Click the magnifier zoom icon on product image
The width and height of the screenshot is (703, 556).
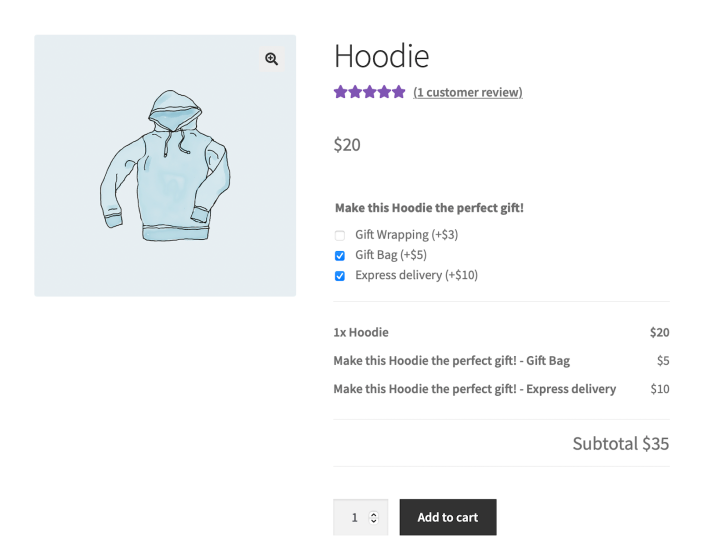tap(271, 59)
